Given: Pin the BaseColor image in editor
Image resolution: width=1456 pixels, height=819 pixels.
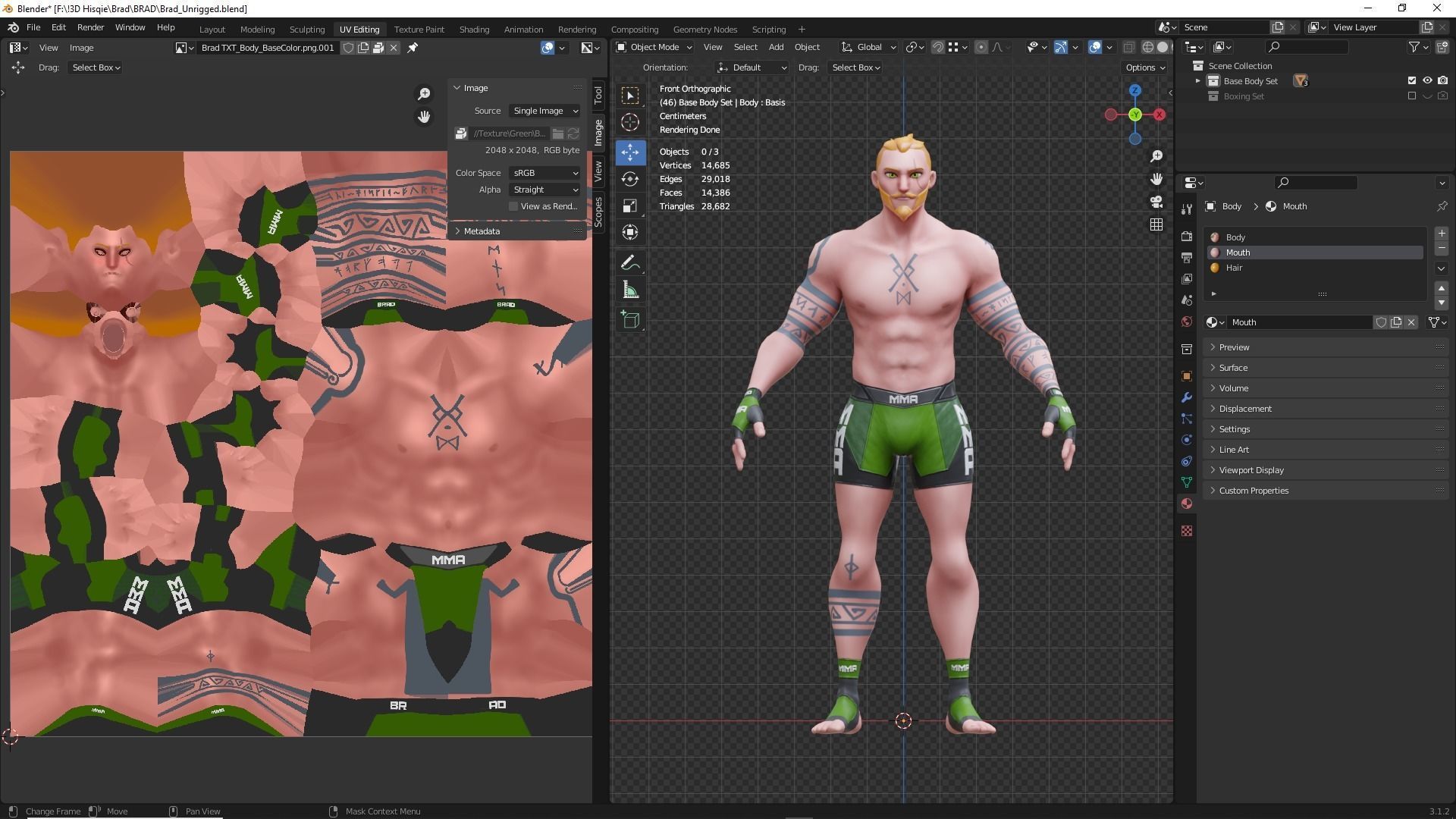Looking at the screenshot, I should (x=413, y=48).
